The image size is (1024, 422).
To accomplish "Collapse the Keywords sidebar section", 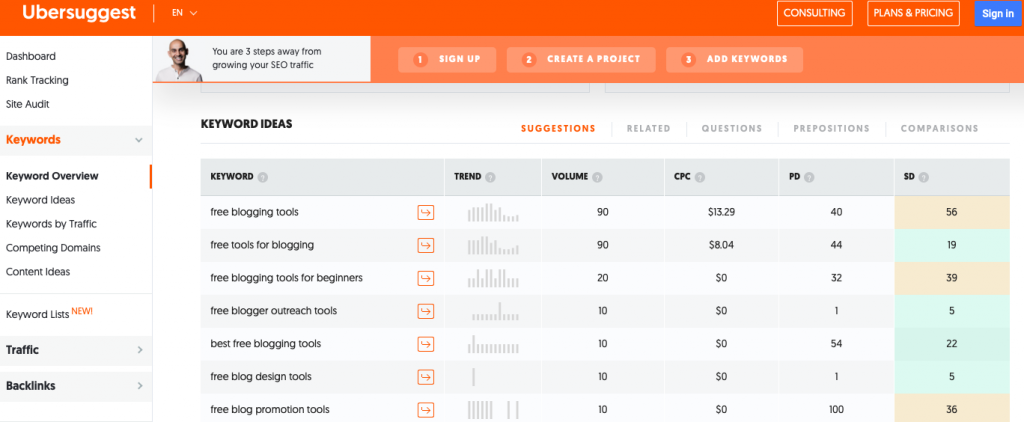I will (138, 140).
